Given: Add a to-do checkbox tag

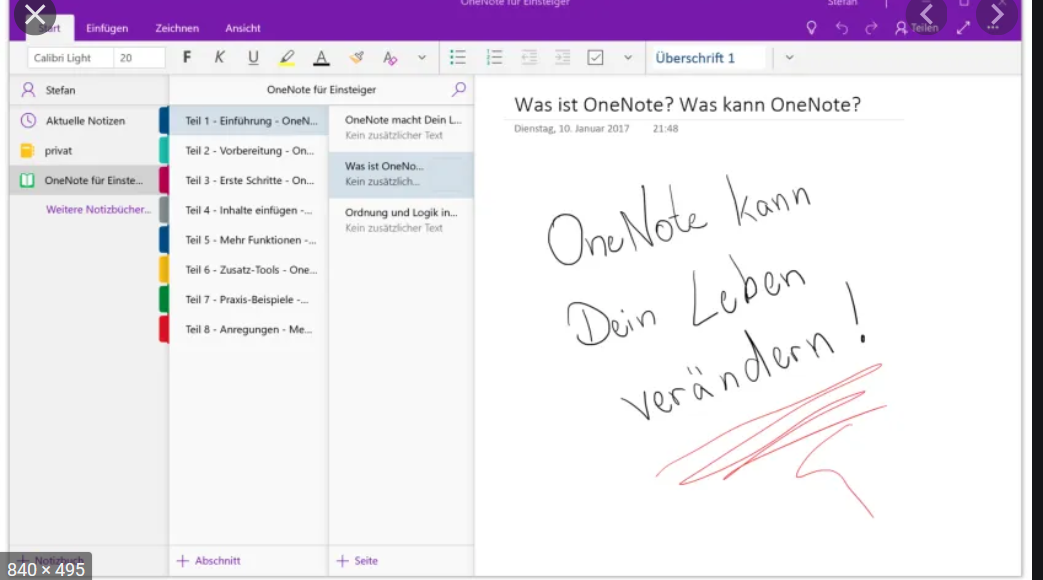Looking at the screenshot, I should click(595, 57).
